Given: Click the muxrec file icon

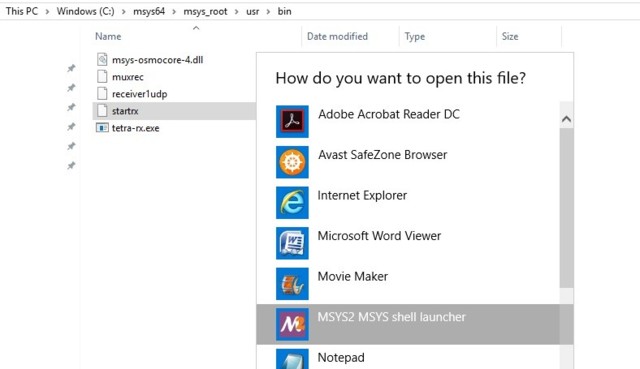Looking at the screenshot, I should [102, 77].
